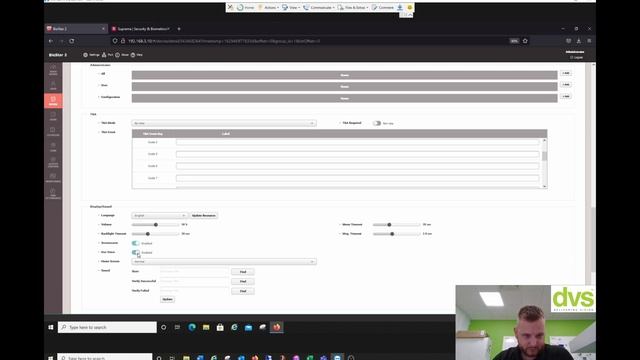Click Find for the Verify Failed sound
The height and width of the screenshot is (360, 640).
click(243, 291)
